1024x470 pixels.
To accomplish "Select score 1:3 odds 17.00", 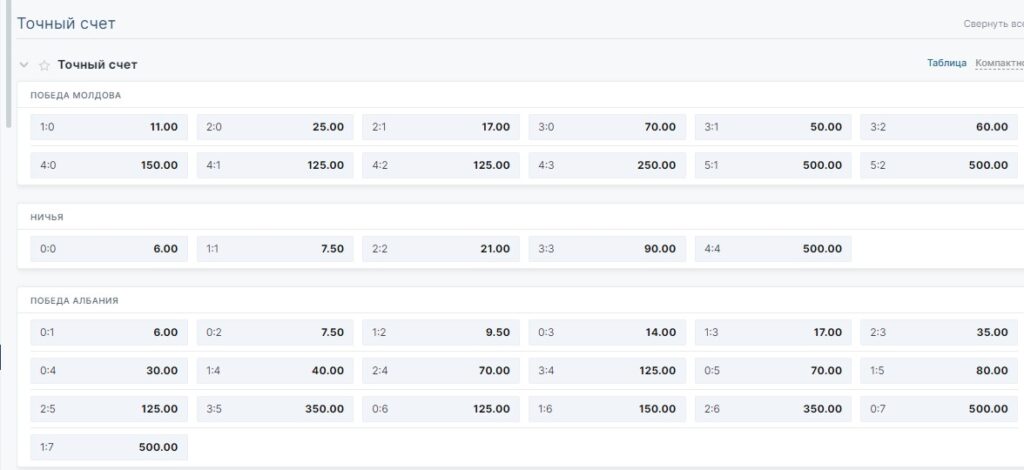I will (773, 332).
